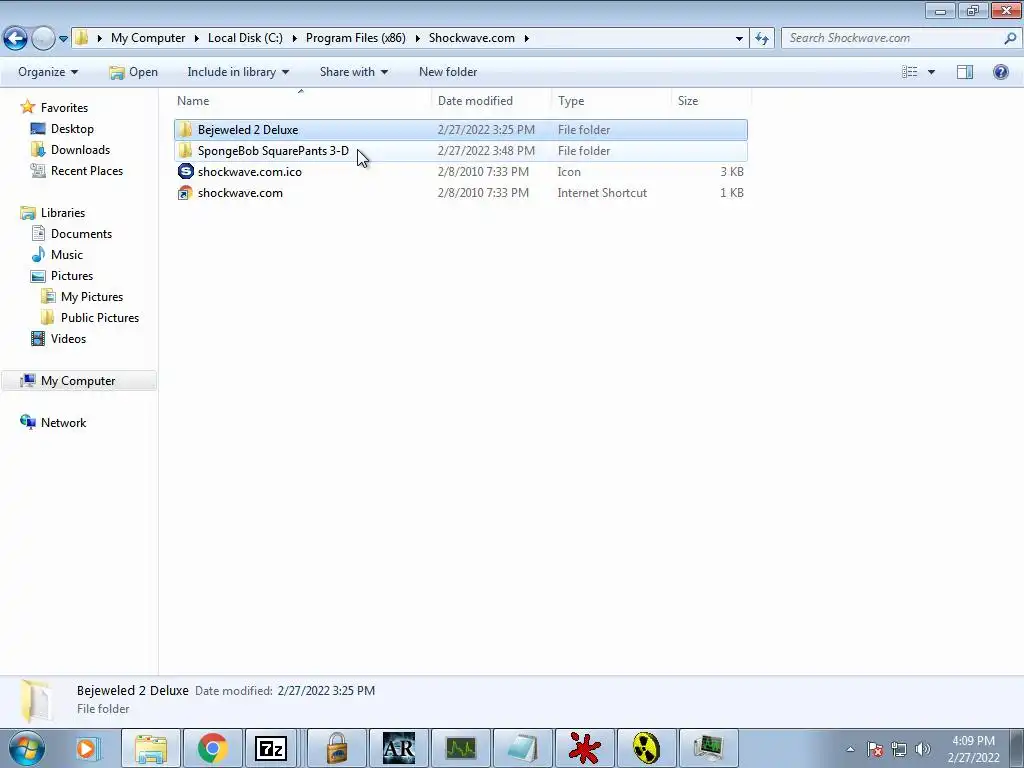Open 7-Zip from the taskbar
1024x768 pixels.
point(273,748)
